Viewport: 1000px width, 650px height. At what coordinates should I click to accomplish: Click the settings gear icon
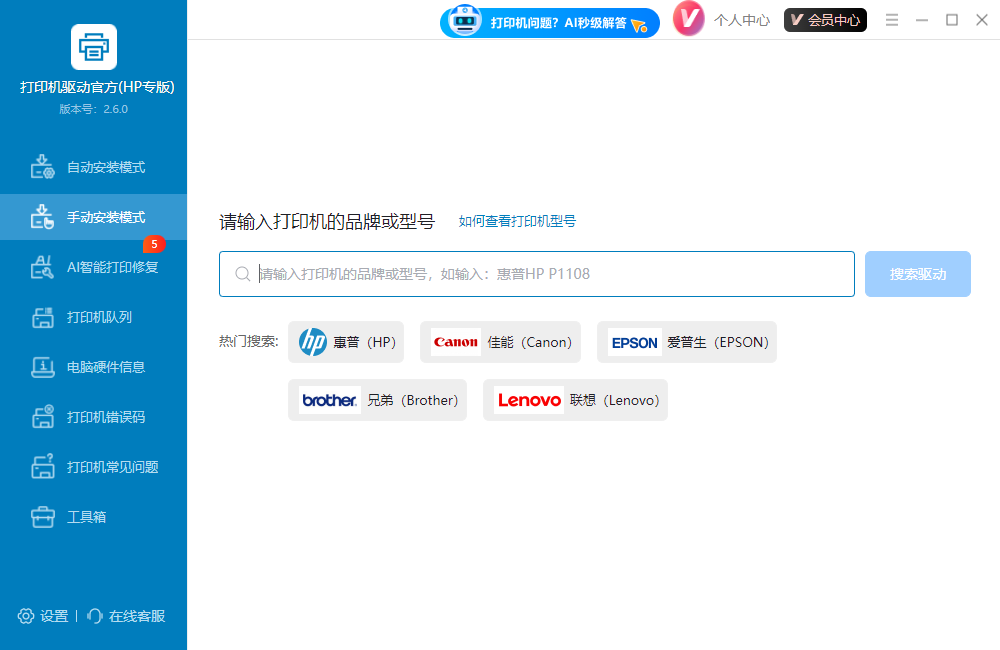[26, 616]
